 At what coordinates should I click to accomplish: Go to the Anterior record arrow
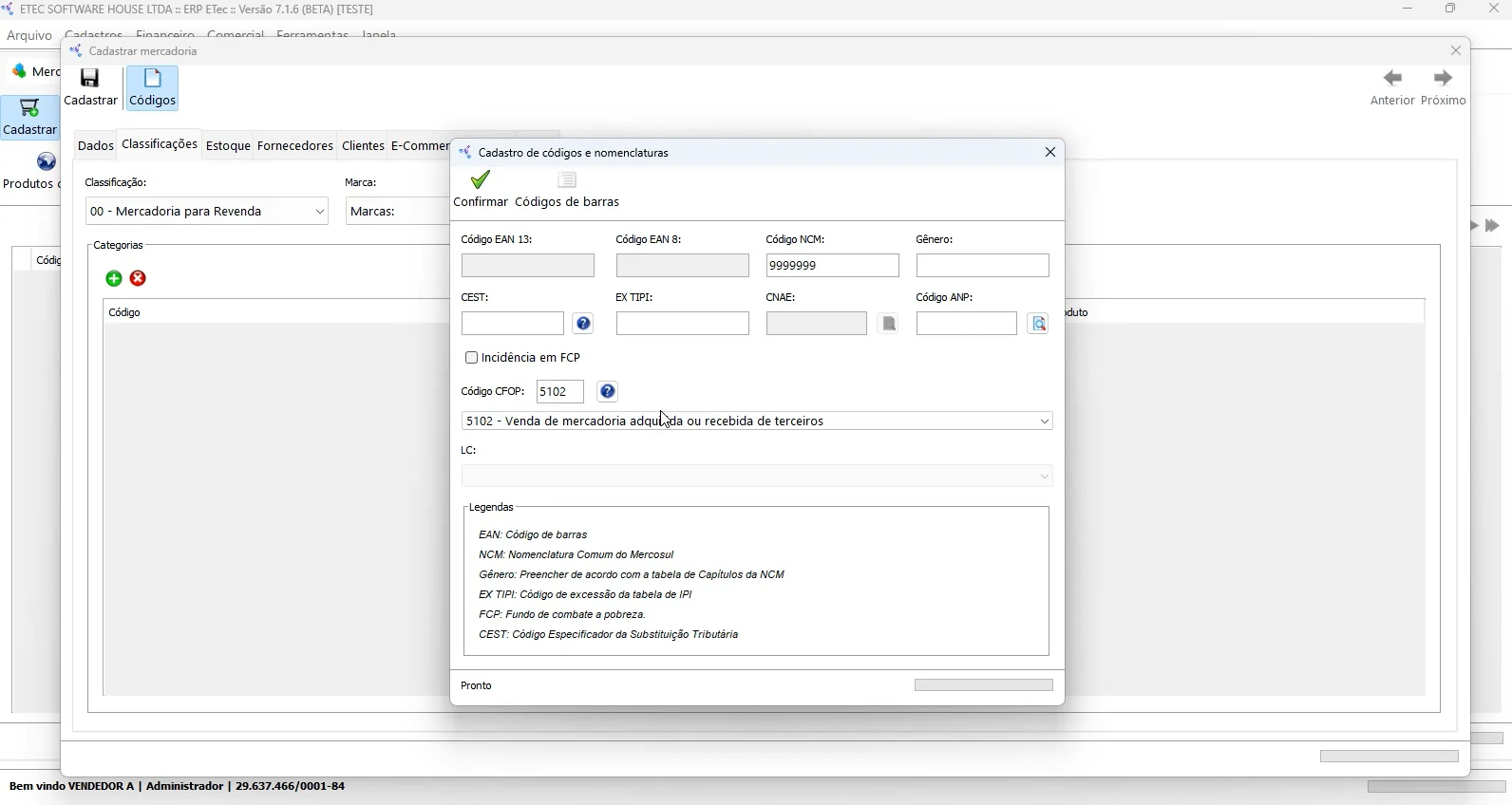[1392, 87]
